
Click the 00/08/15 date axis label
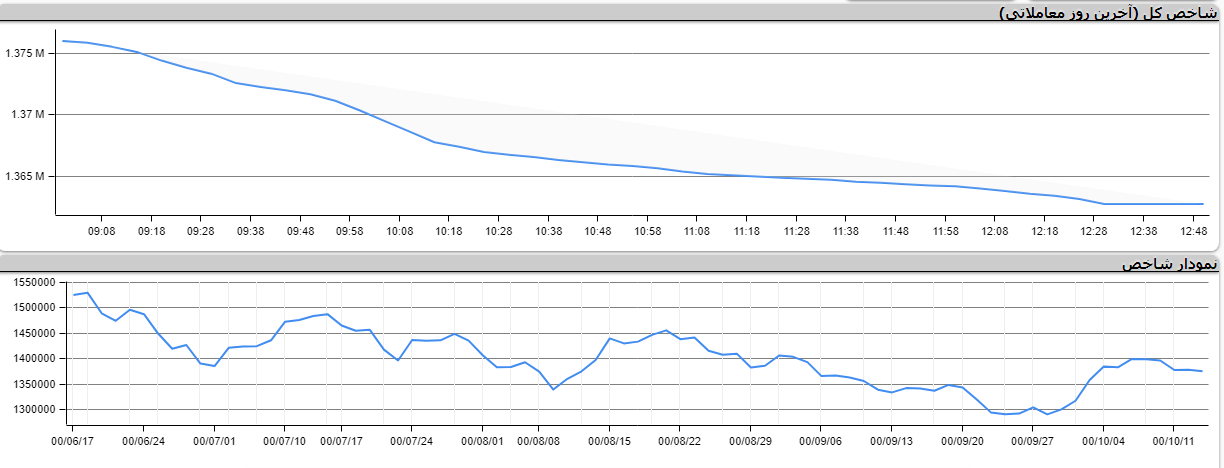pos(609,440)
